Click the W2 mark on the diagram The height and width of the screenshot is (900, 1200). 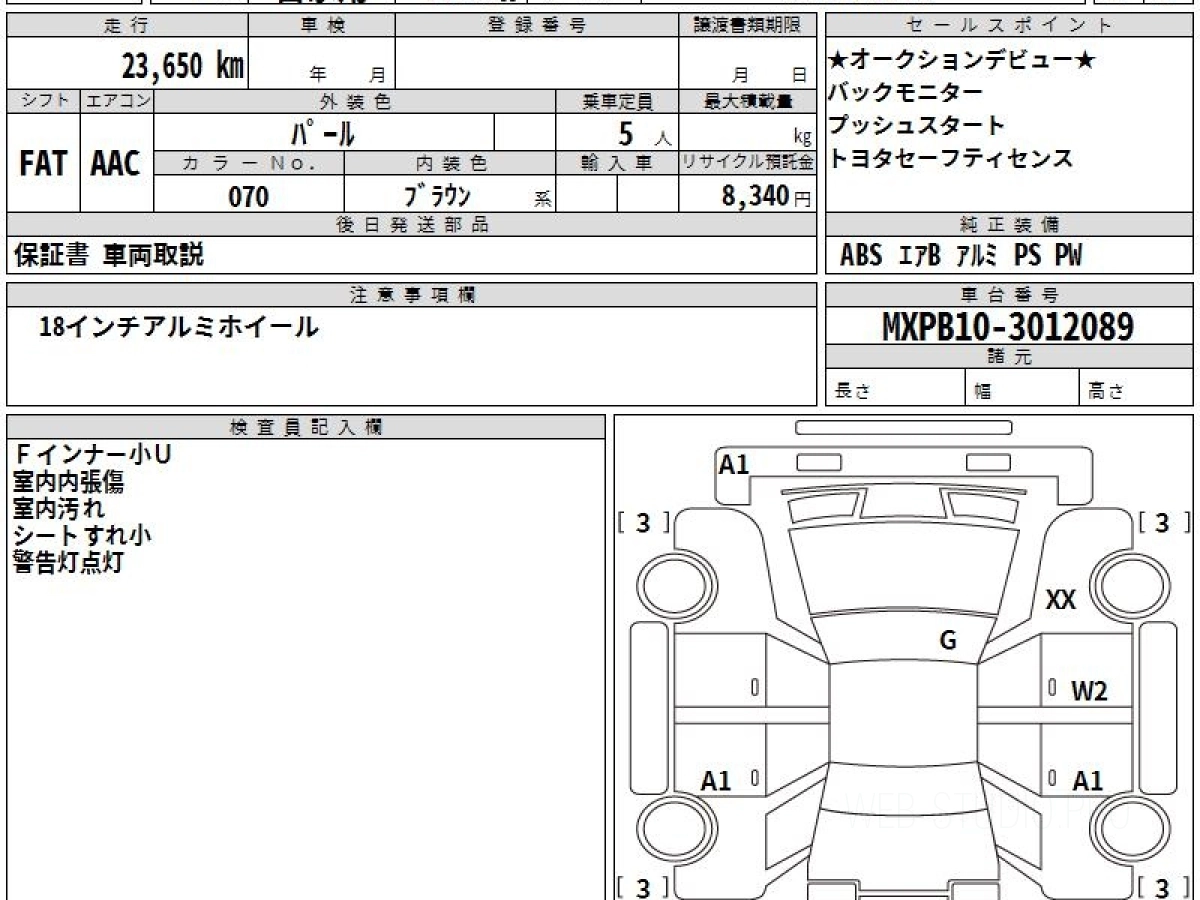point(1089,690)
